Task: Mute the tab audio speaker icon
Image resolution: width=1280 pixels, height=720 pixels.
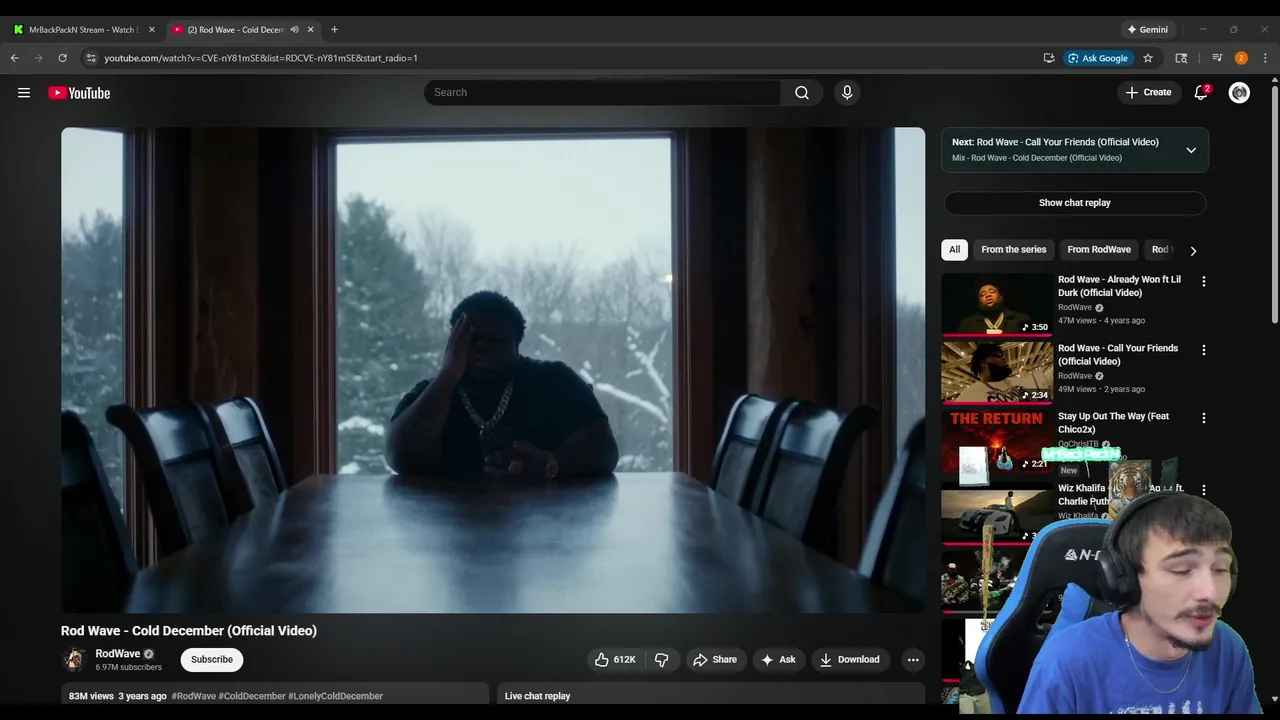Action: click(294, 30)
